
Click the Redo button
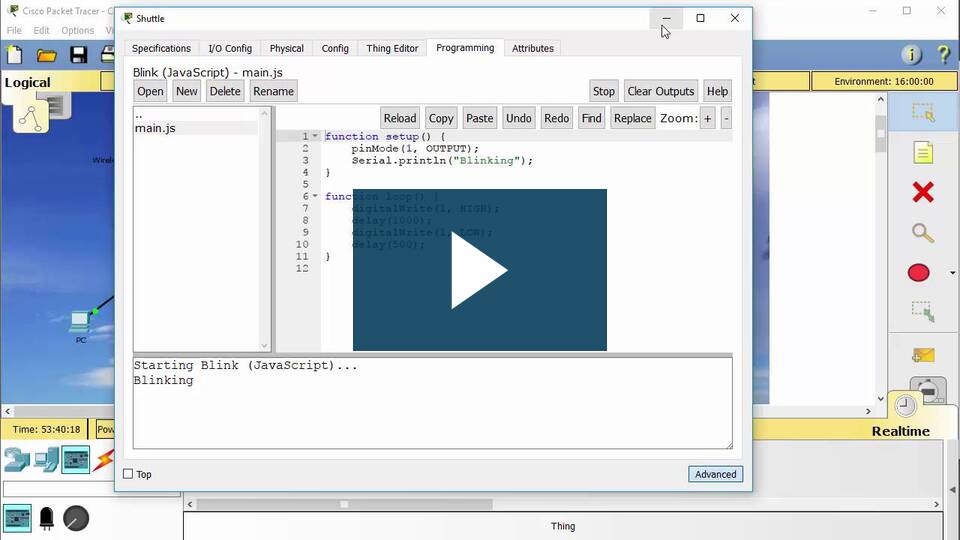point(557,118)
